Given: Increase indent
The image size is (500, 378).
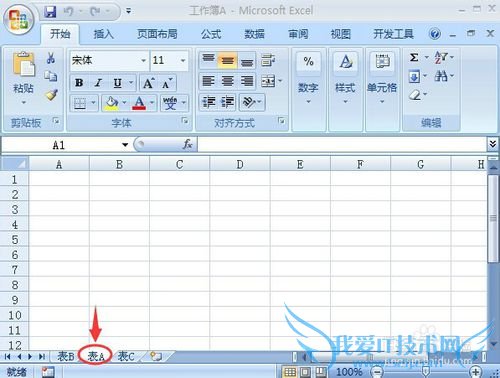Looking at the screenshot, I should 227,102.
